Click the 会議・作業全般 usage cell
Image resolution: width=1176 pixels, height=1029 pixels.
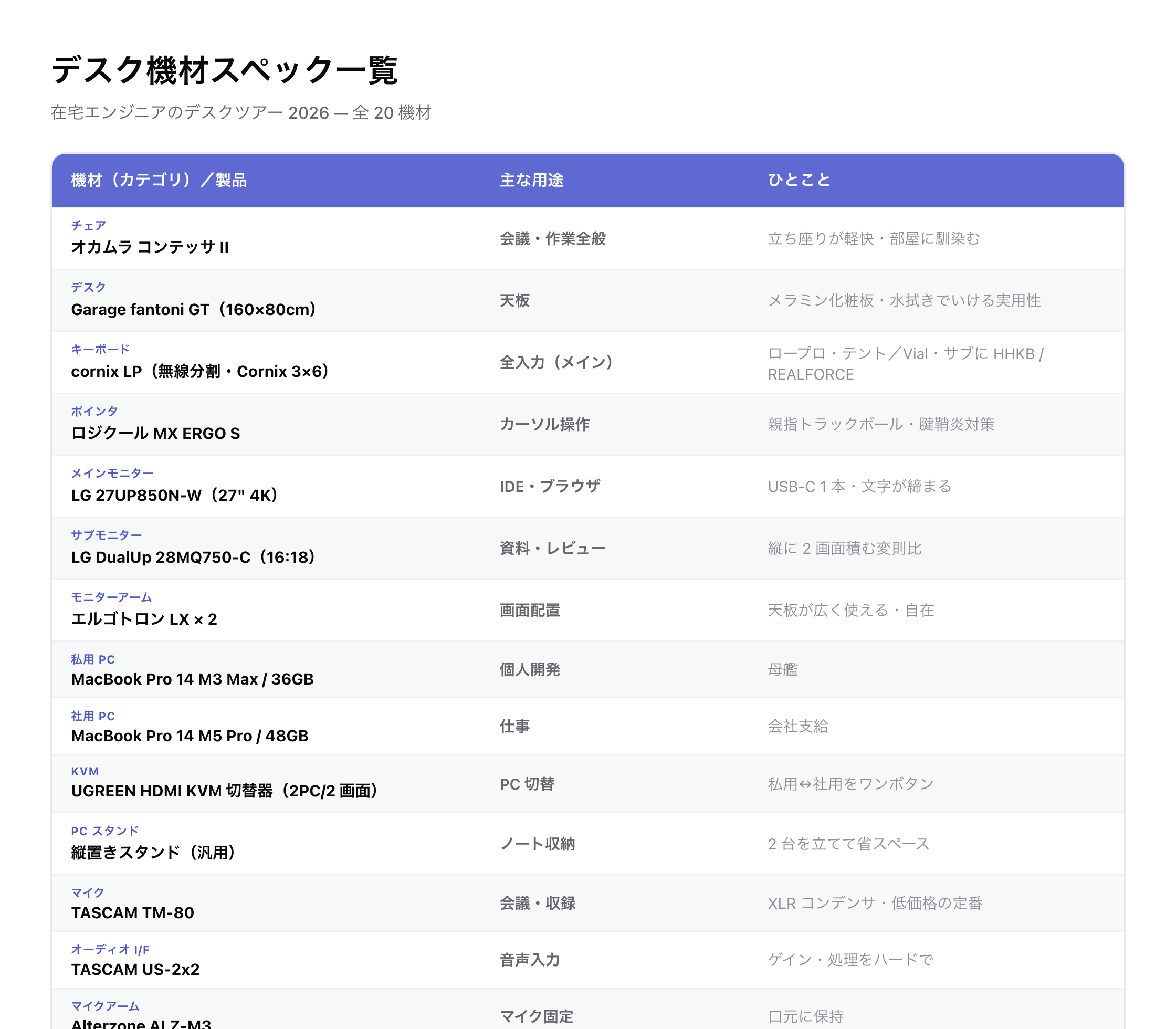(552, 238)
